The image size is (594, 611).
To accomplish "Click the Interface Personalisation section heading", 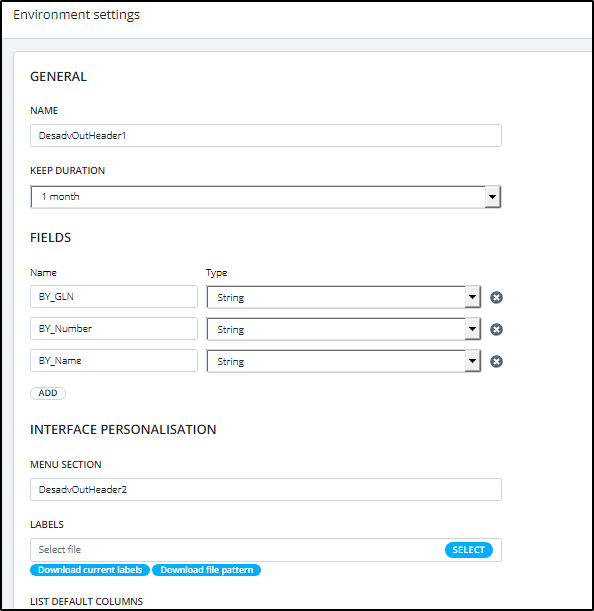I will click(123, 429).
